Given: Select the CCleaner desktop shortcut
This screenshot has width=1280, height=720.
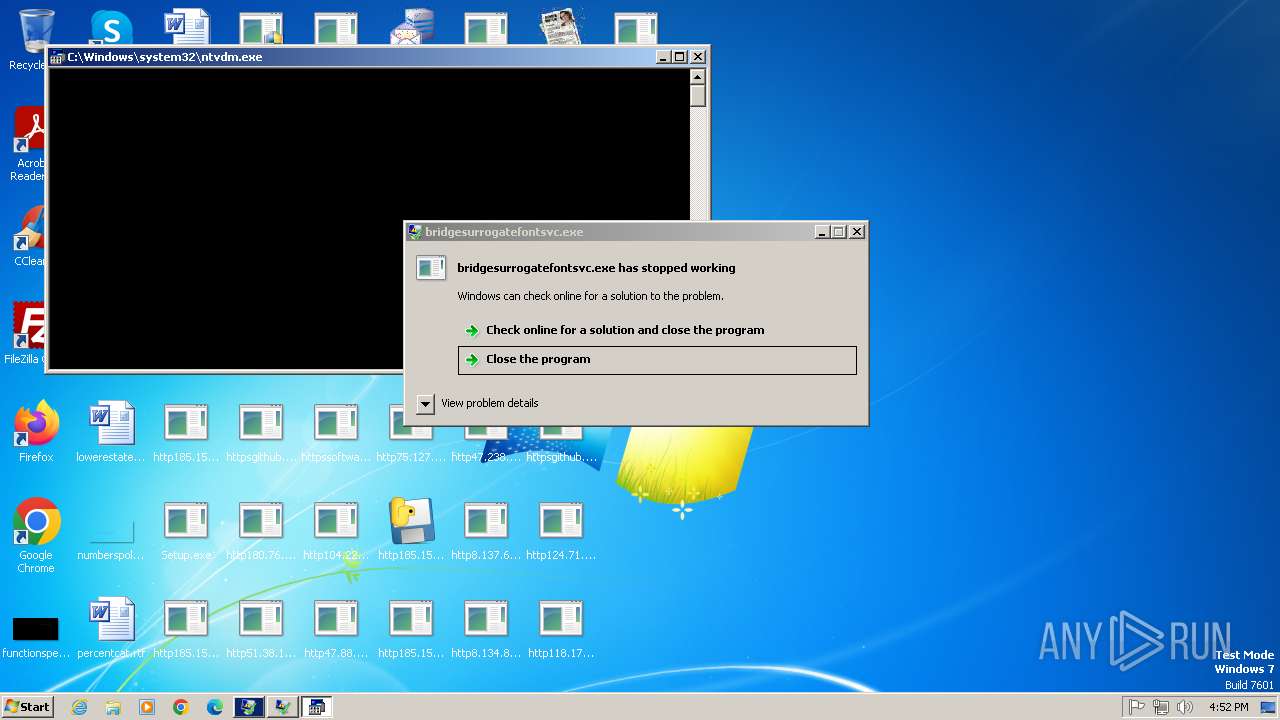Looking at the screenshot, I should tap(30, 237).
